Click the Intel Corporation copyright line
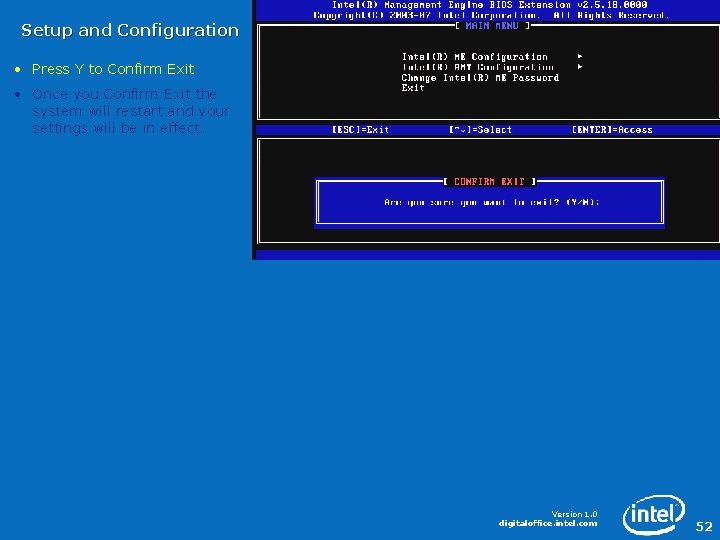 (x=490, y=15)
